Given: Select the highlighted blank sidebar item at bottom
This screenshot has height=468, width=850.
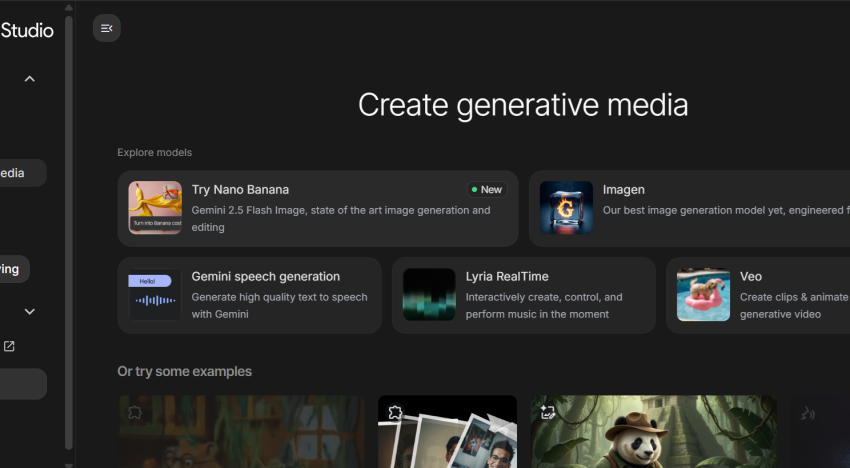Looking at the screenshot, I should click(23, 384).
